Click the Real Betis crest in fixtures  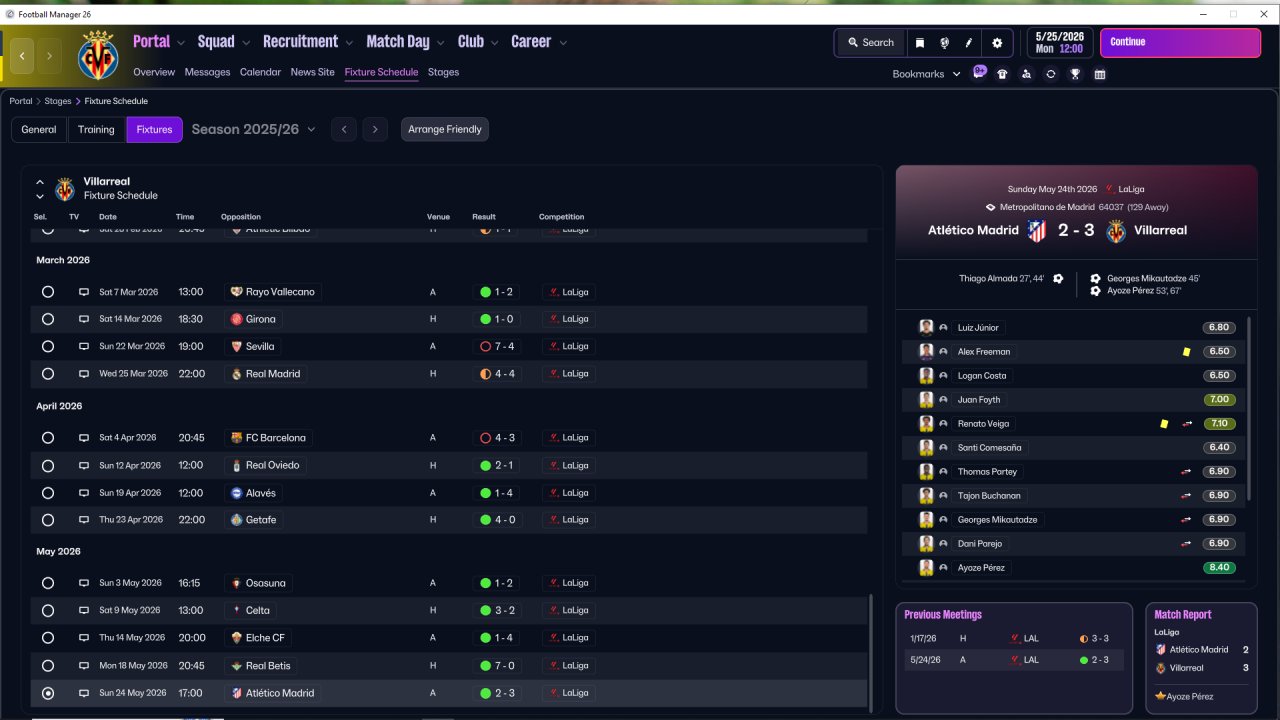[237, 666]
